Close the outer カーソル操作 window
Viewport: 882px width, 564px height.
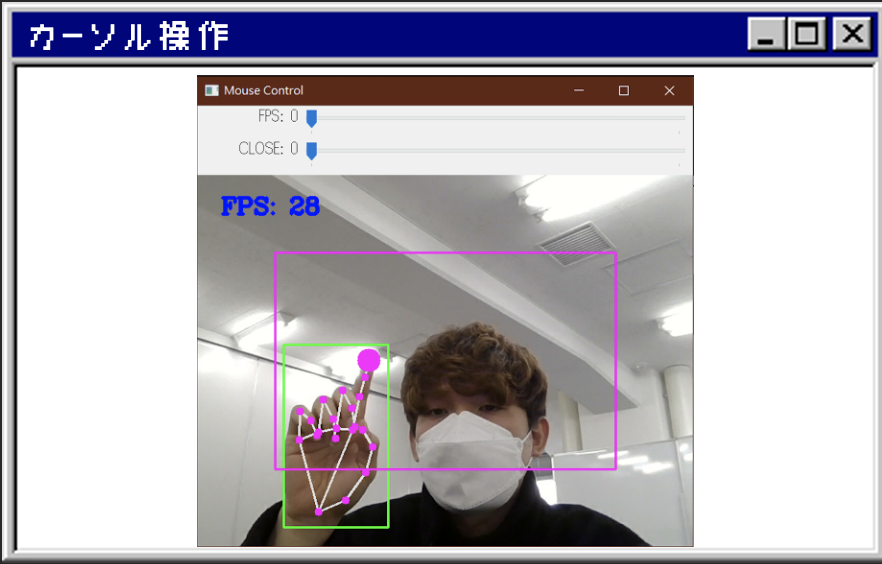click(x=851, y=35)
